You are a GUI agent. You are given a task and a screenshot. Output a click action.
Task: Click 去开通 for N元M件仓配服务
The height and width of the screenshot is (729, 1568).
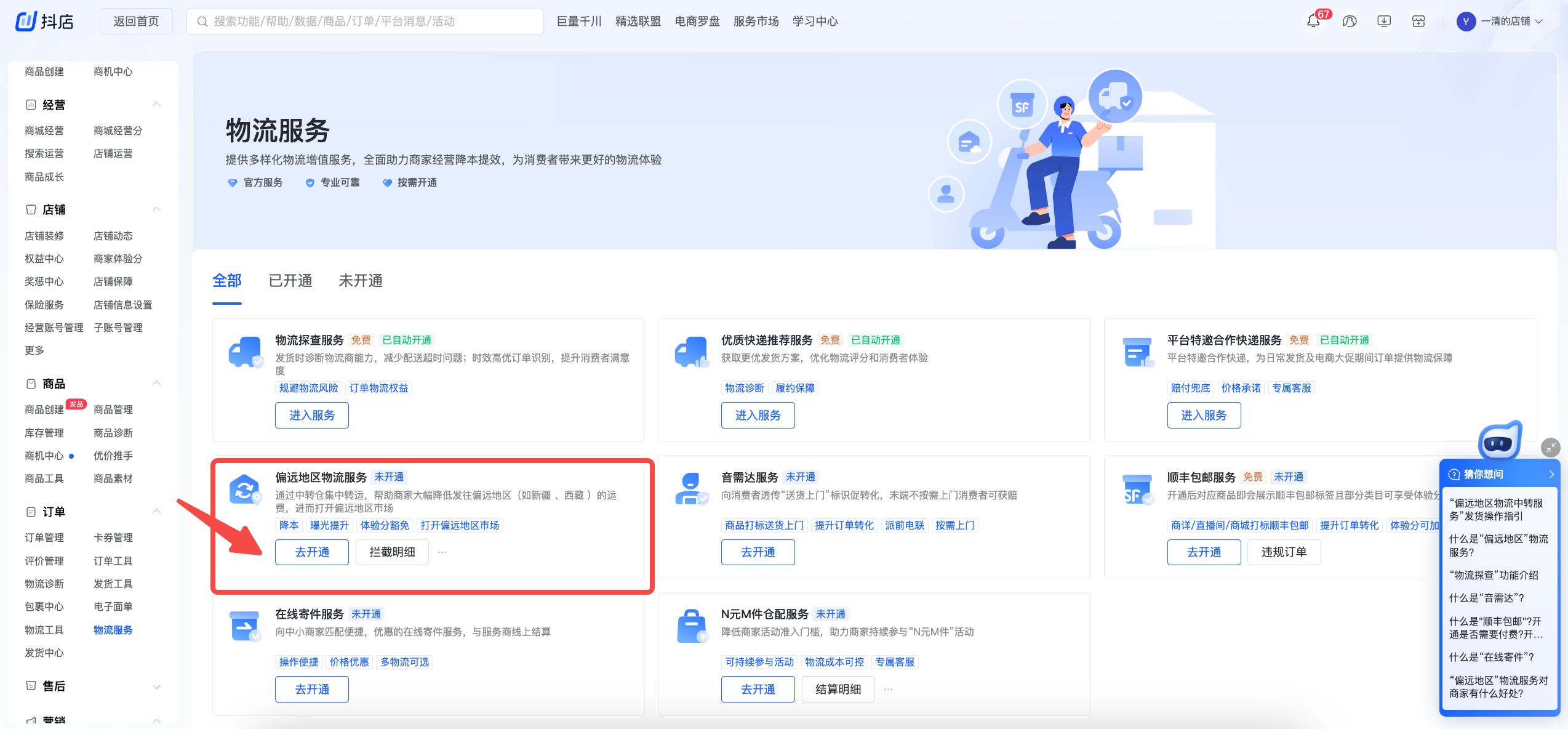point(758,689)
